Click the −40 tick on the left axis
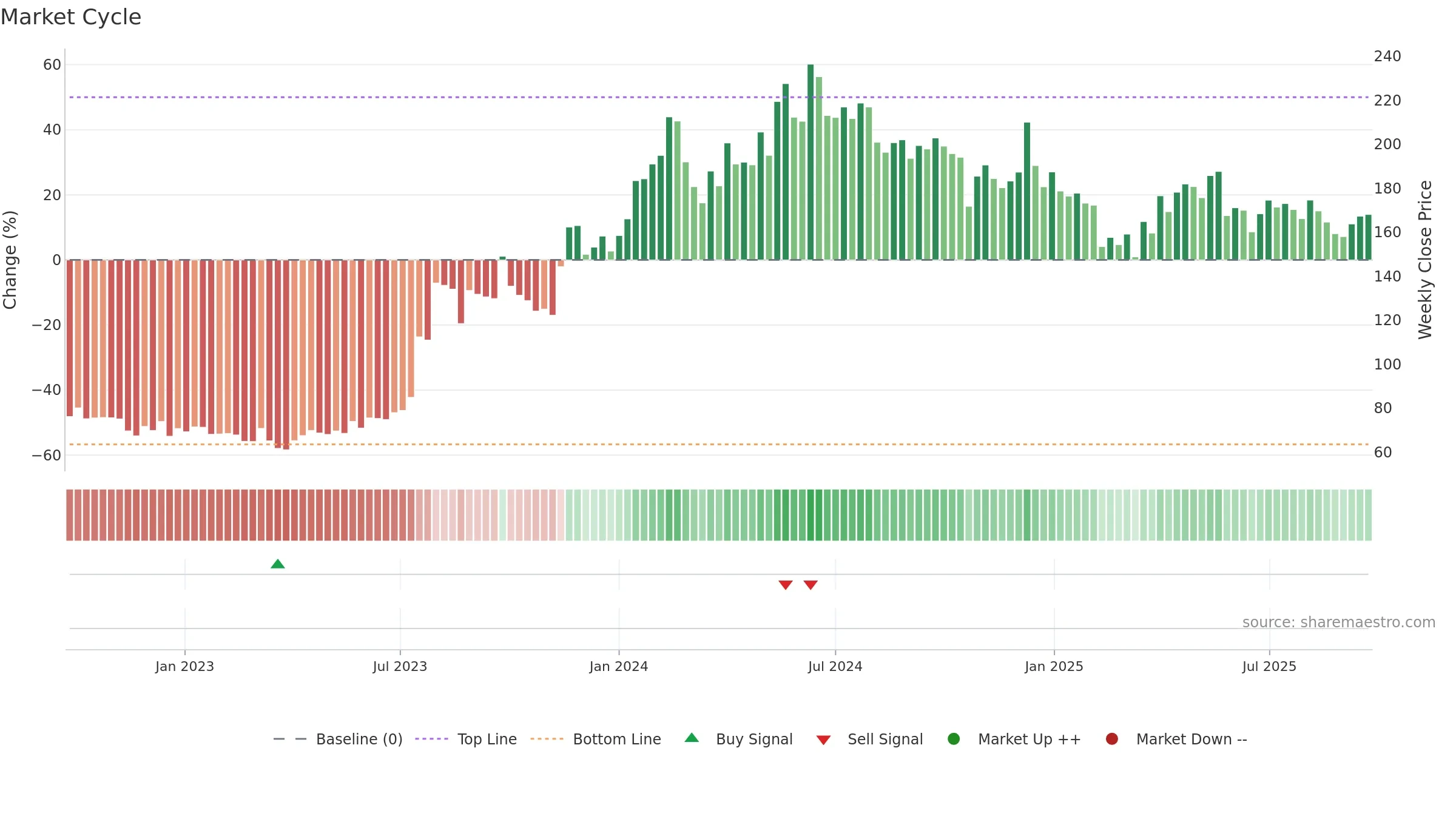 47,390
